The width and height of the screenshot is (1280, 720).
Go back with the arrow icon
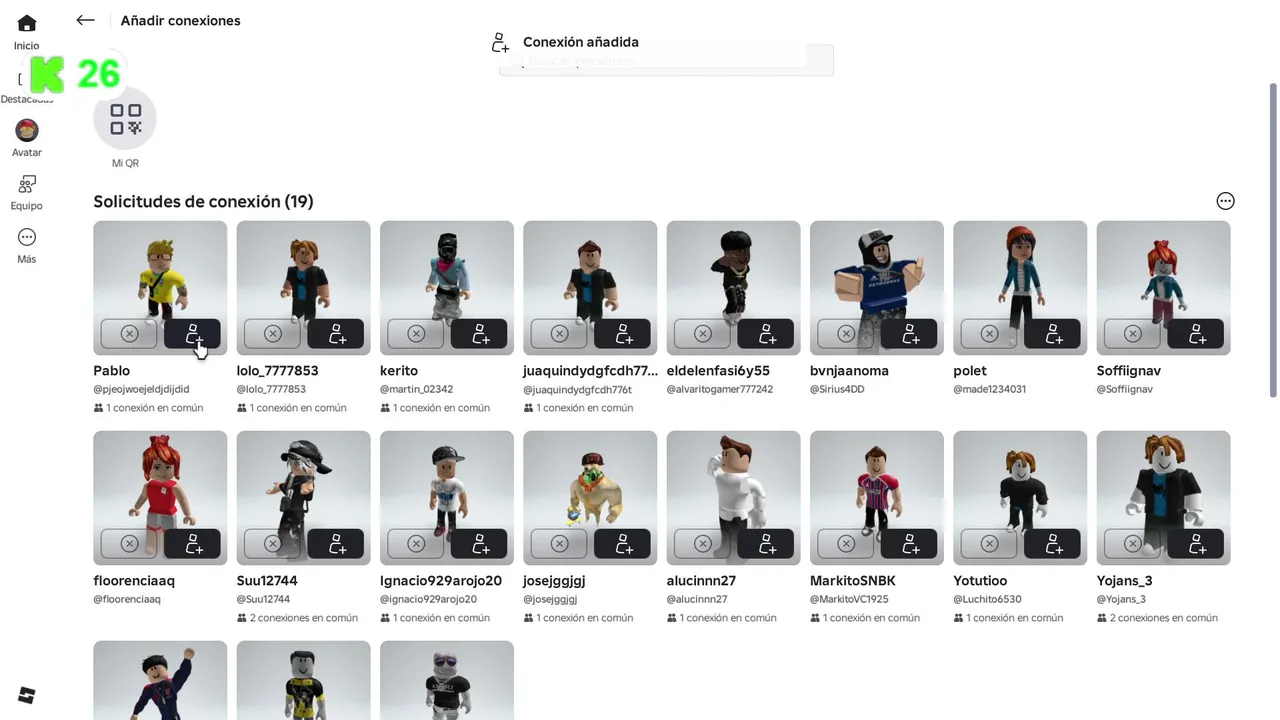point(85,20)
